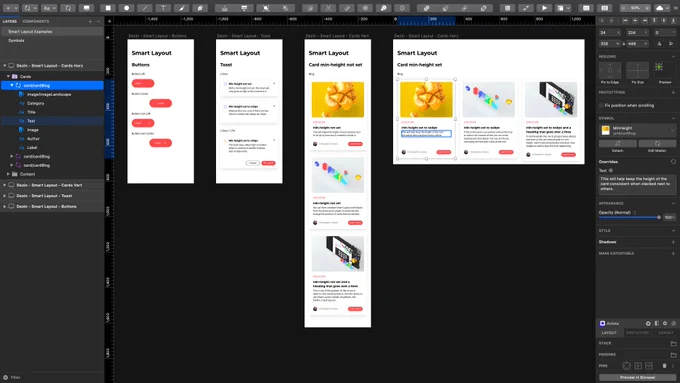Click the opacity 100% value field
The image size is (680, 383).
[670, 217]
